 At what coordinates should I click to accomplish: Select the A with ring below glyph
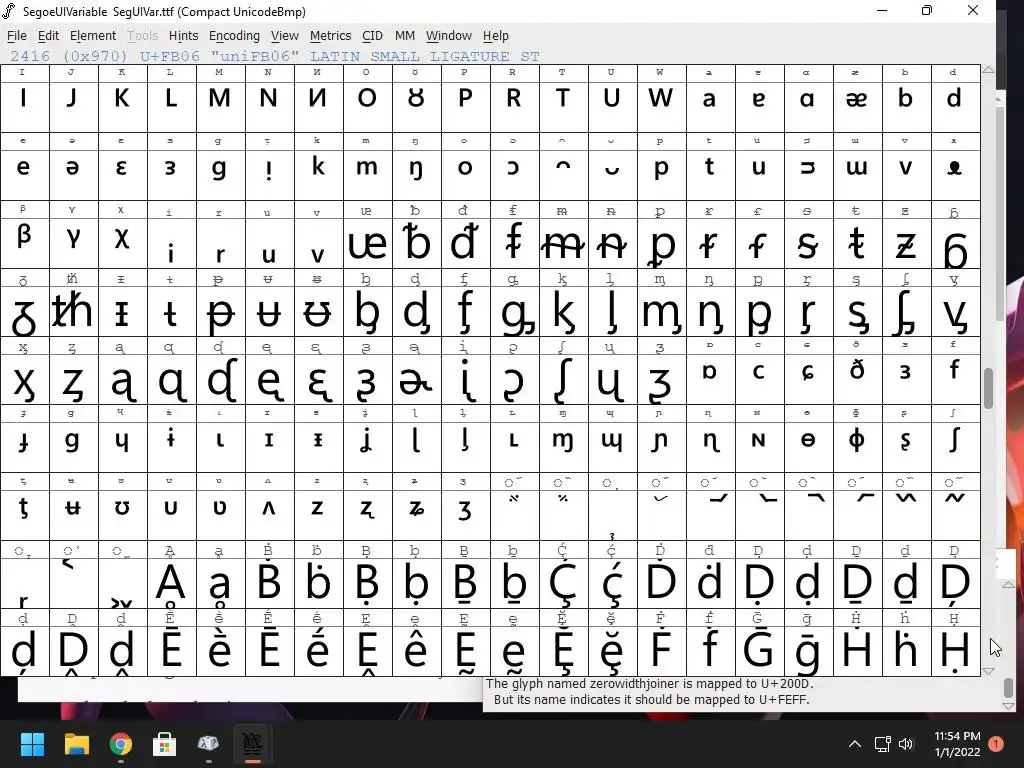coord(172,576)
